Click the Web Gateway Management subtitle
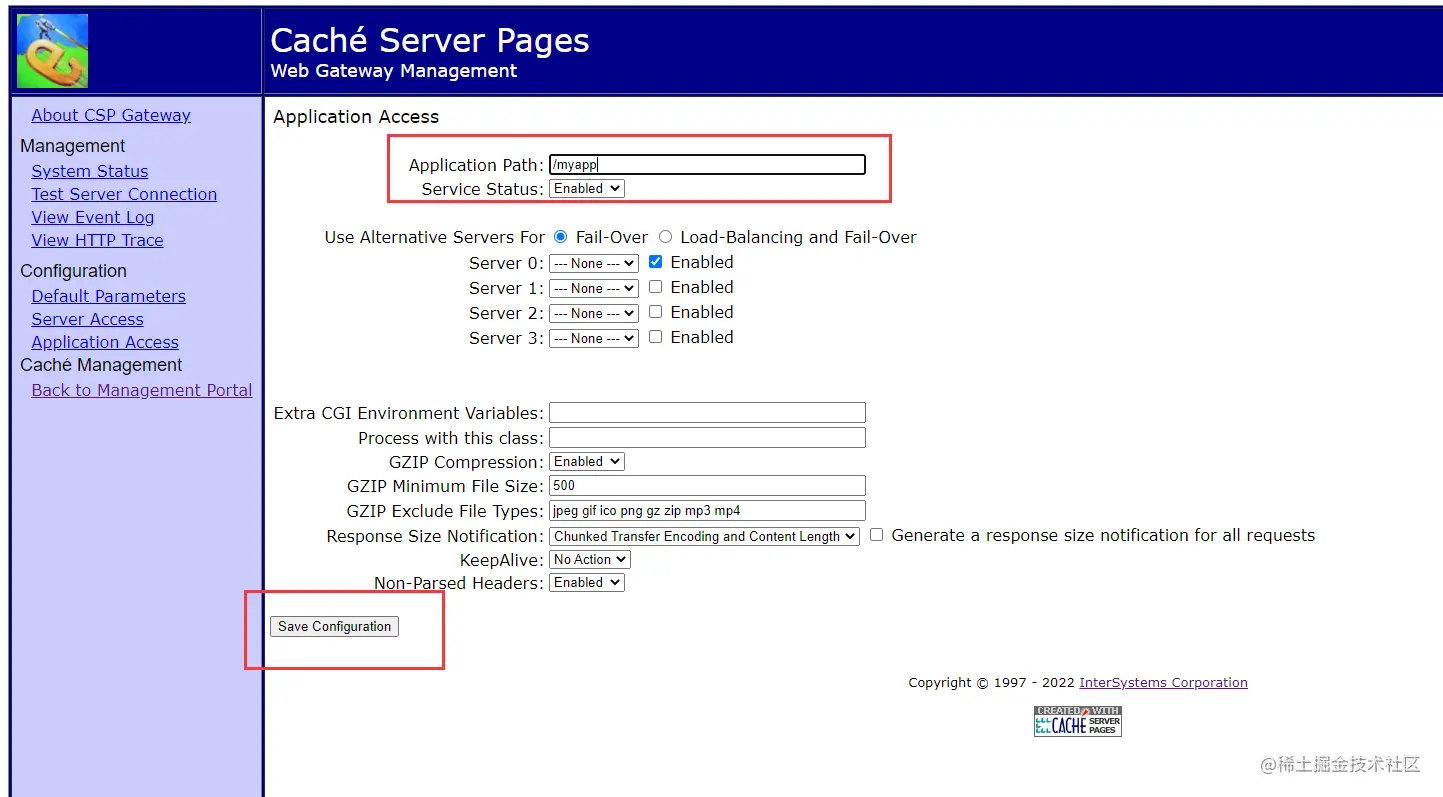 point(394,71)
